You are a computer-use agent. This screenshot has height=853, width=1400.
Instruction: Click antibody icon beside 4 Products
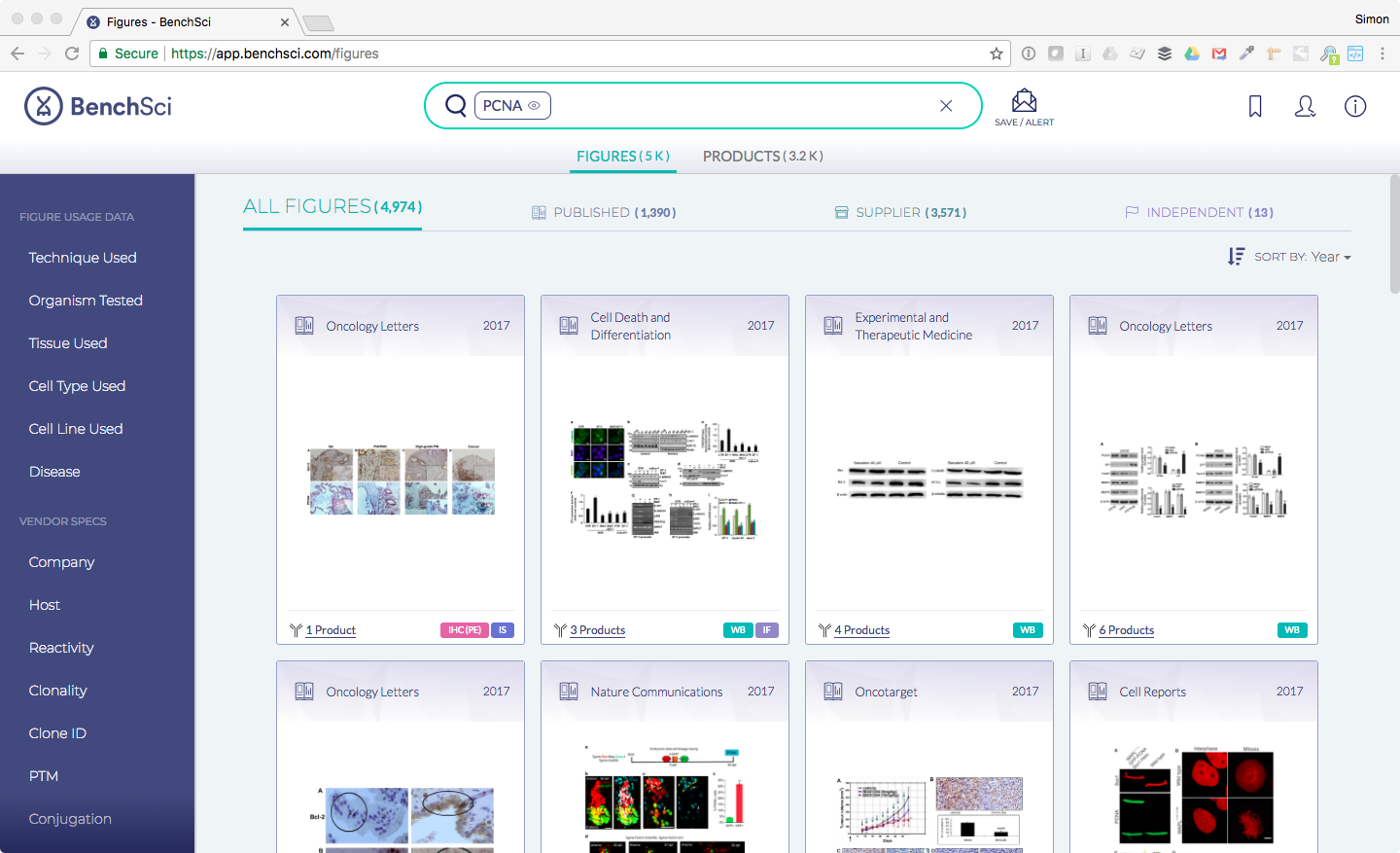824,630
